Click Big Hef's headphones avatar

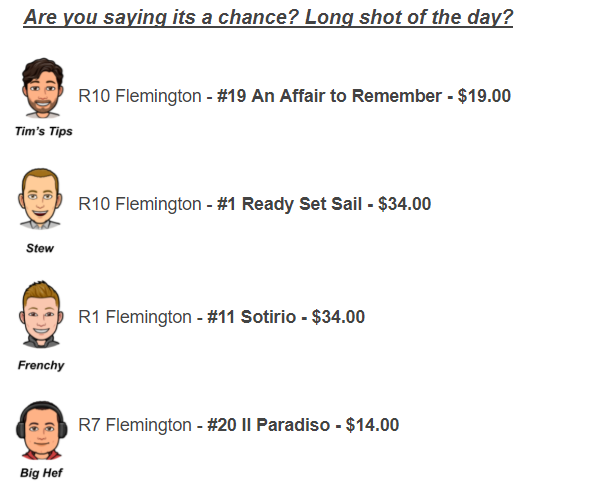(42, 430)
